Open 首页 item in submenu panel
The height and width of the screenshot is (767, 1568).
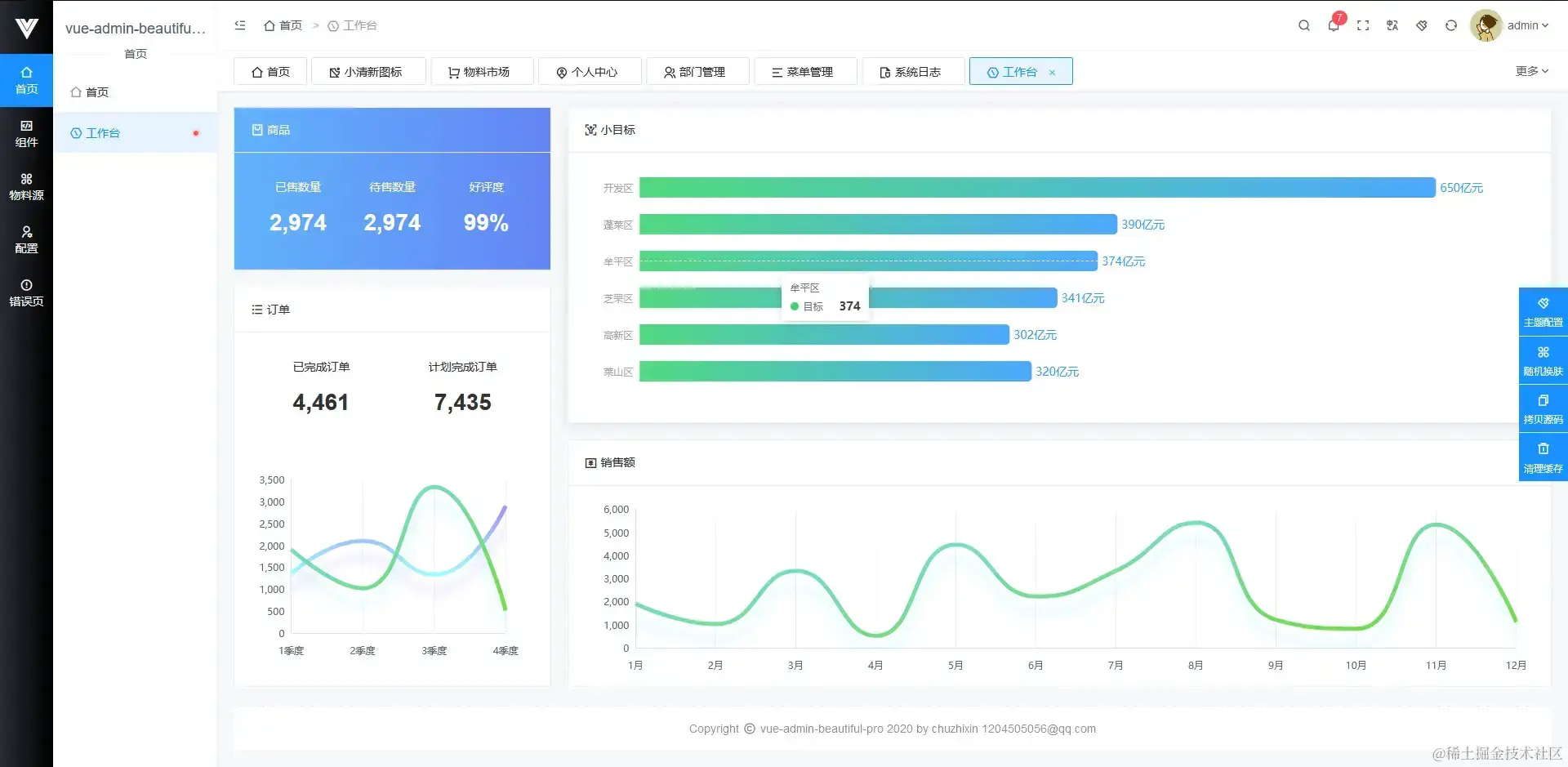coord(136,91)
